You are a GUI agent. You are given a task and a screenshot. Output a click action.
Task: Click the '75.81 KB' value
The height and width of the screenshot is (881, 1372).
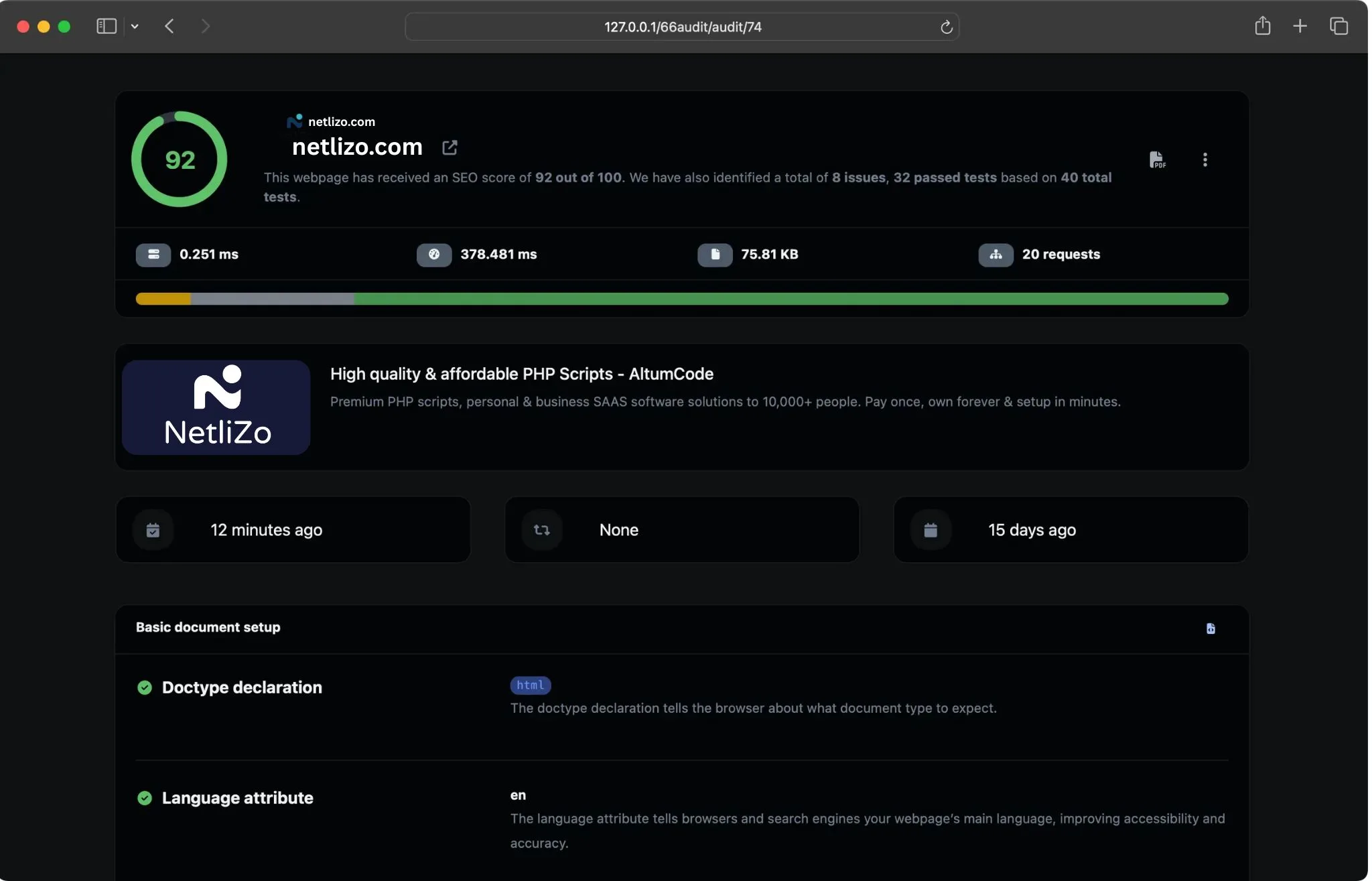[x=770, y=255]
